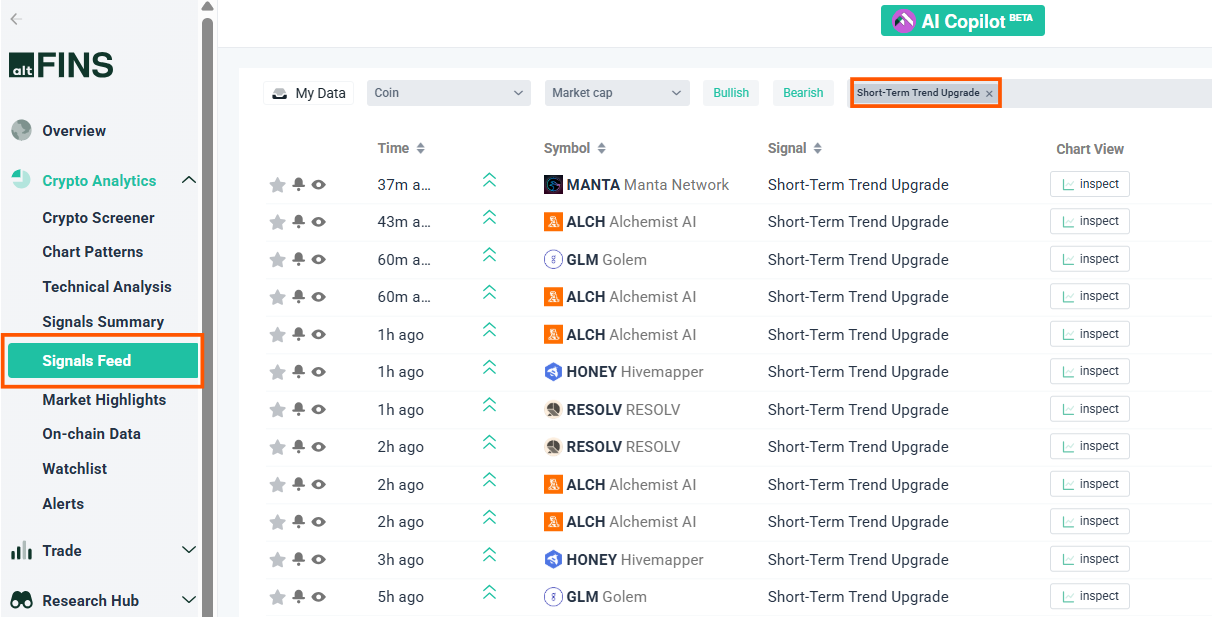Click the back arrow above the logo

(16, 19)
